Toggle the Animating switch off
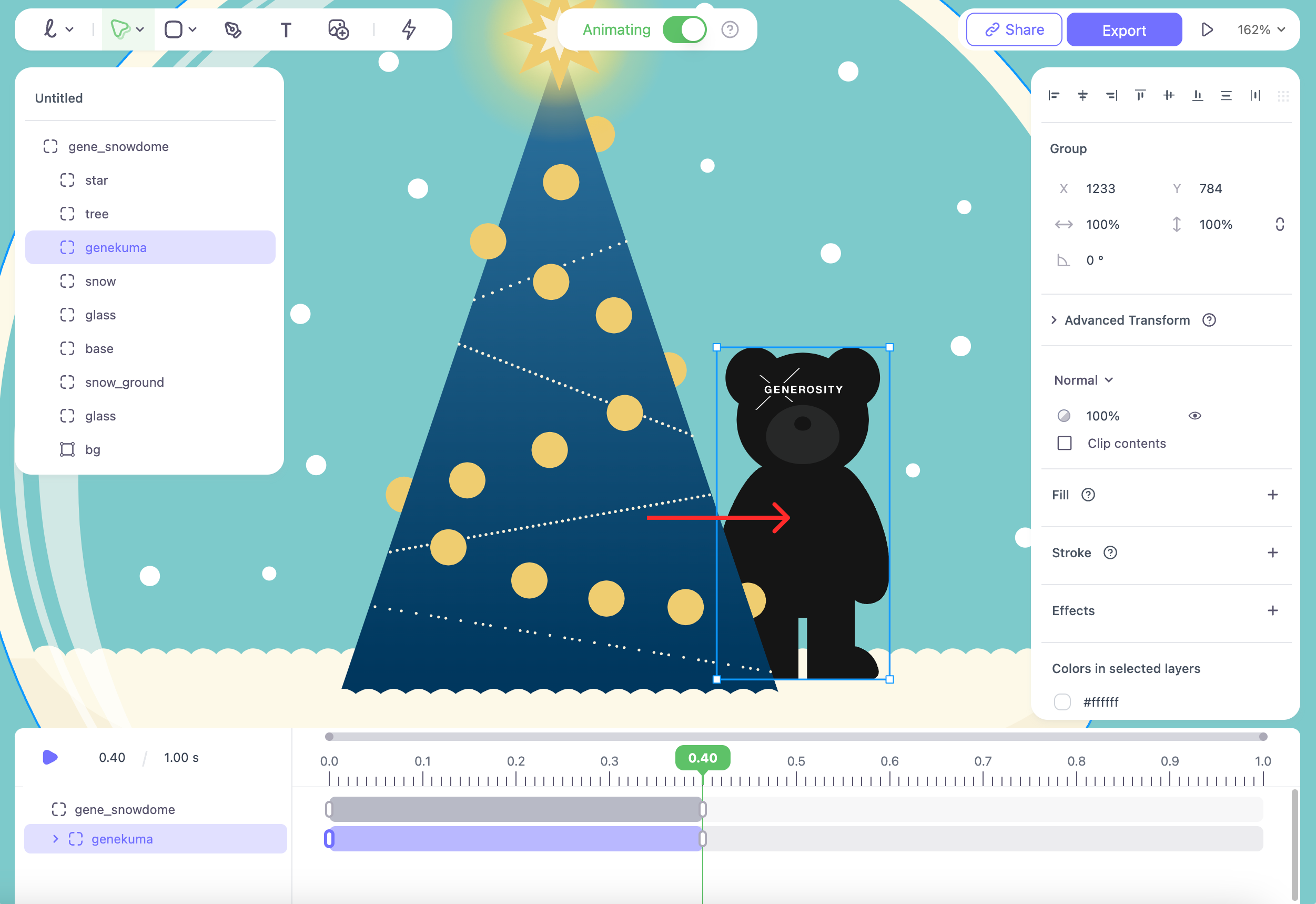The height and width of the screenshot is (904, 1316). pyautogui.click(x=684, y=29)
